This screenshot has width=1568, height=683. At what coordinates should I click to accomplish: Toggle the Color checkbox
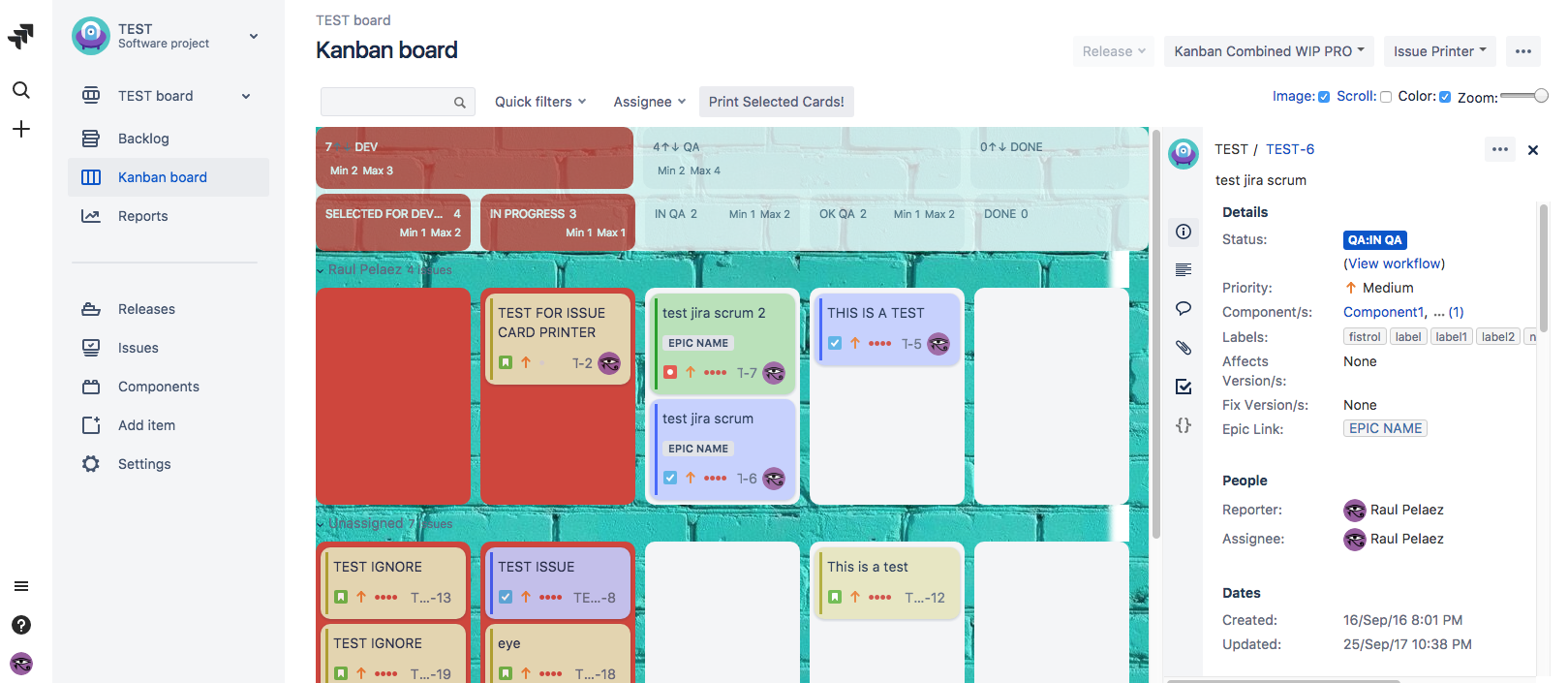coord(1445,97)
